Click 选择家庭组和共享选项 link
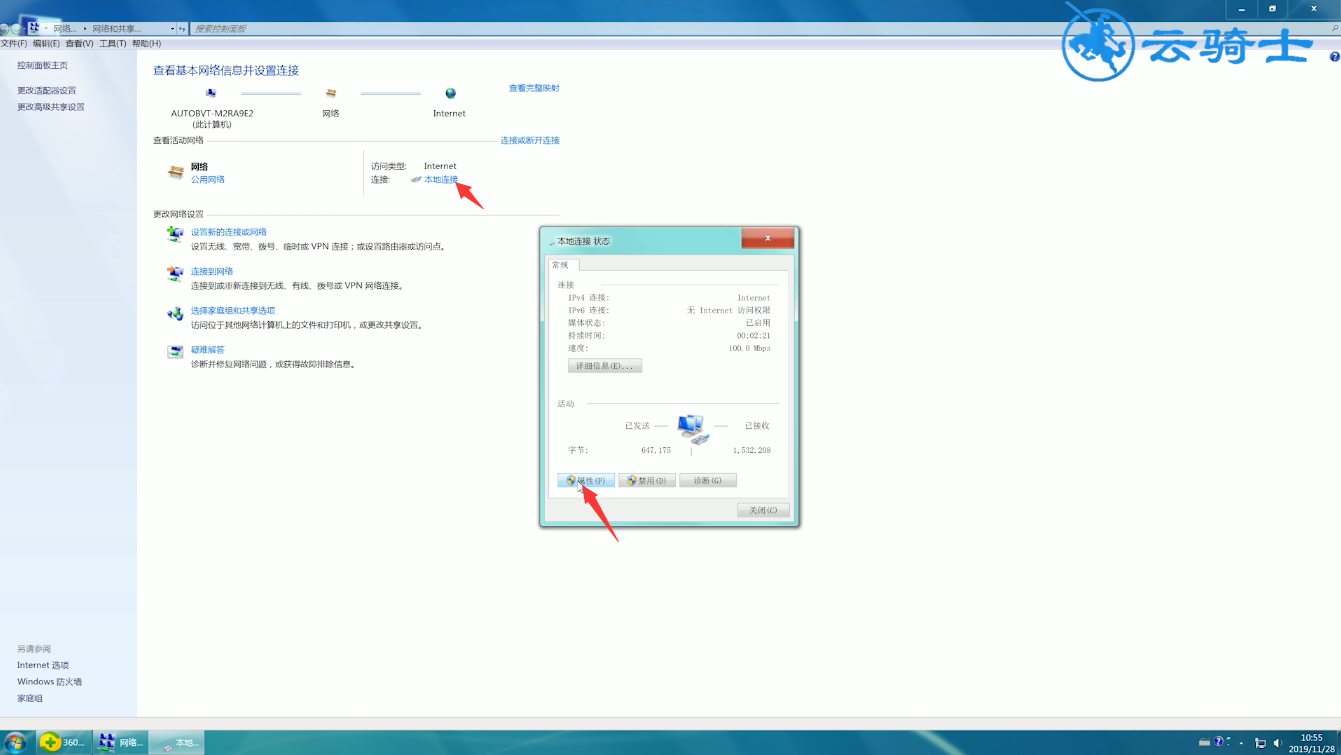Screen dimensions: 1341x755 (233, 311)
